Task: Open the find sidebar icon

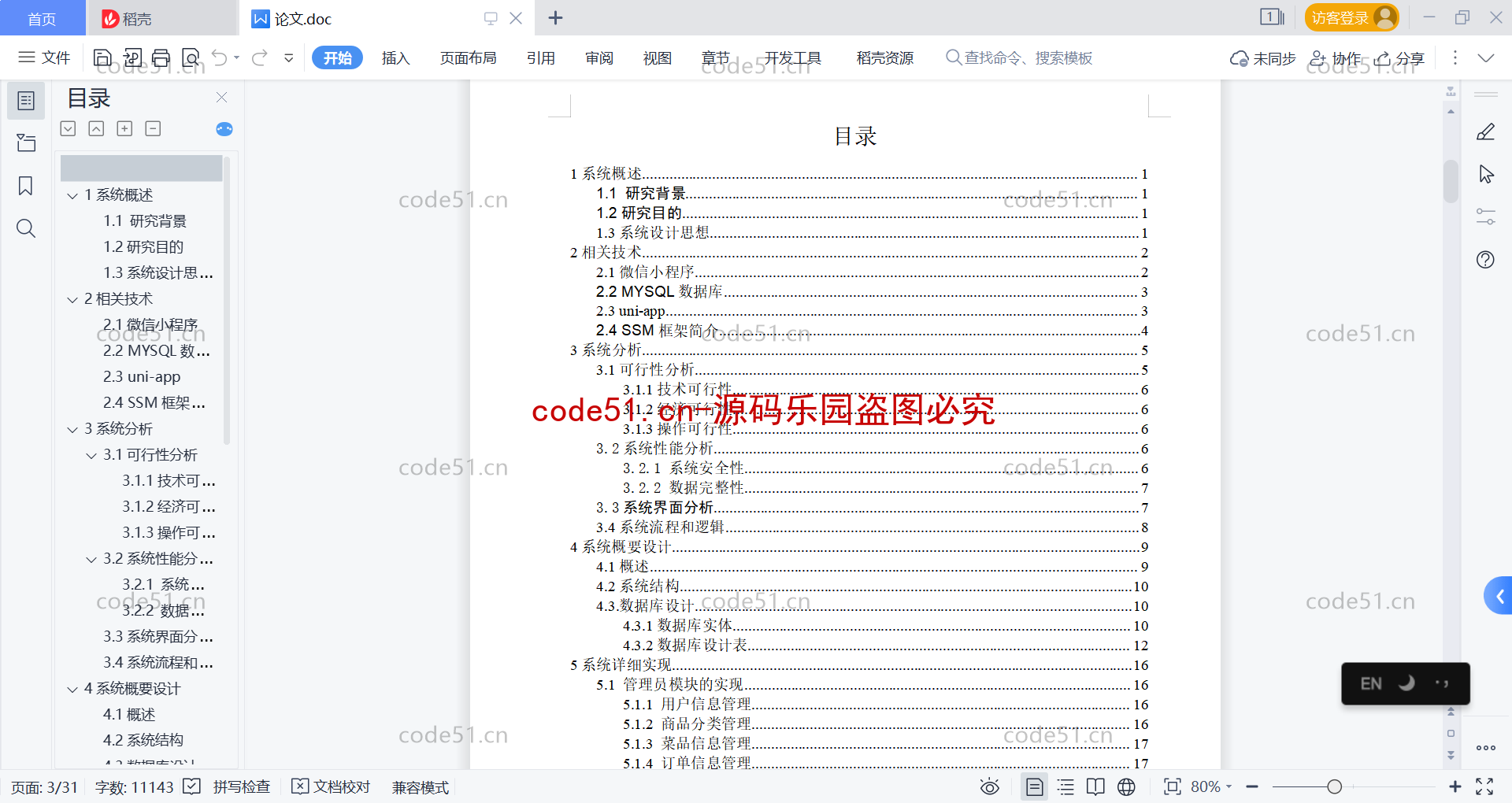Action: pyautogui.click(x=26, y=228)
